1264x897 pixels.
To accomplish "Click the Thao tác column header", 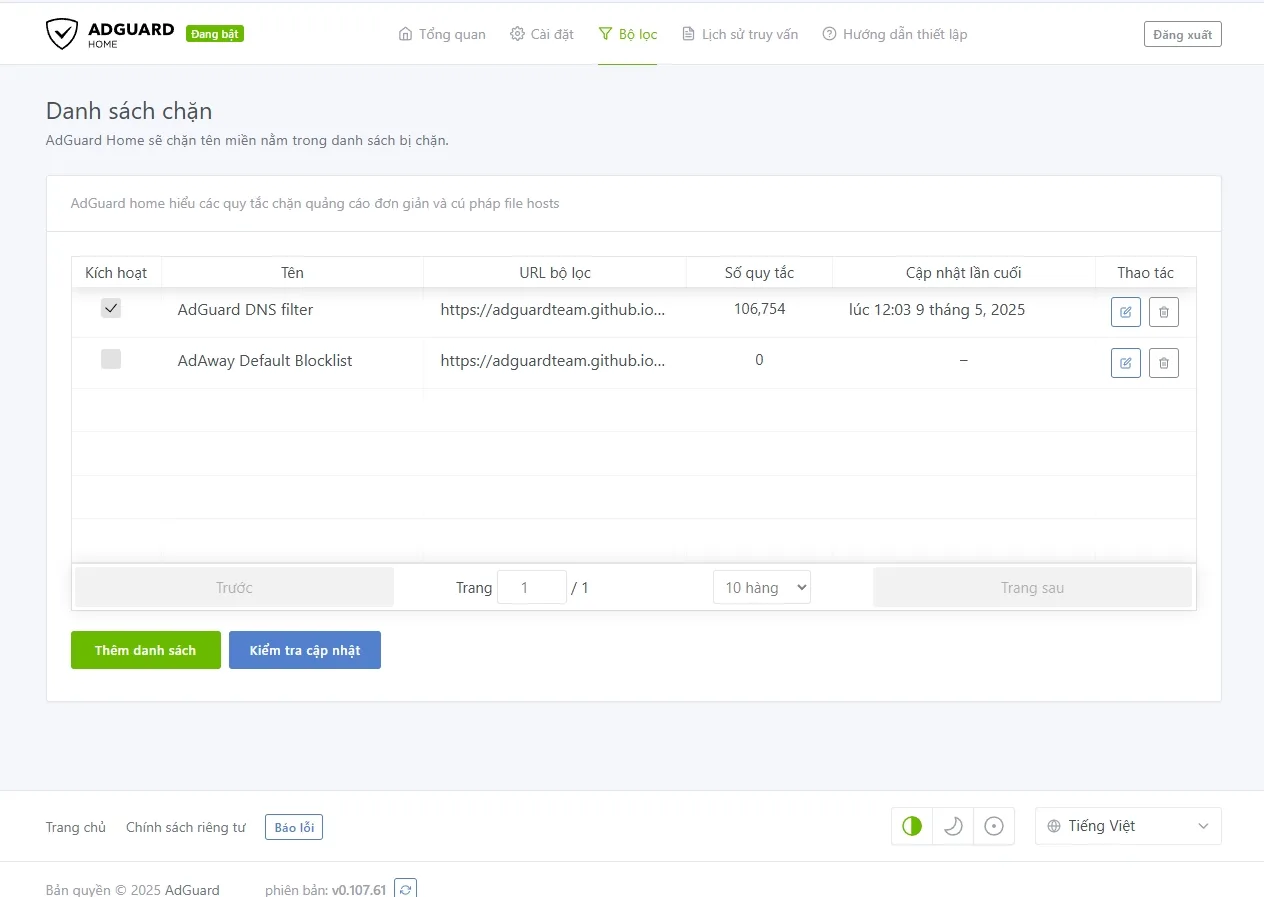I will tap(1145, 272).
